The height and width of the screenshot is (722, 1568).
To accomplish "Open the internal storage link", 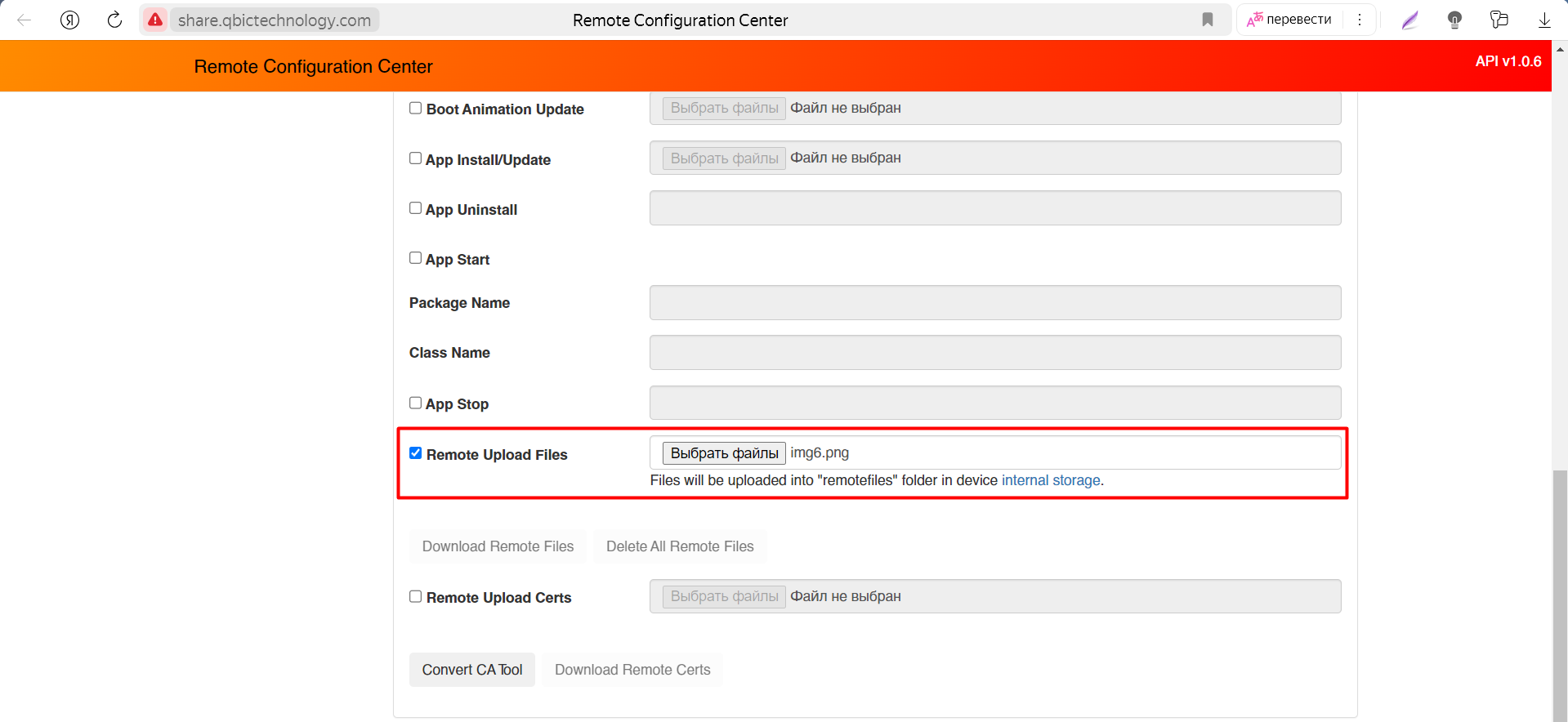I will [x=1051, y=480].
